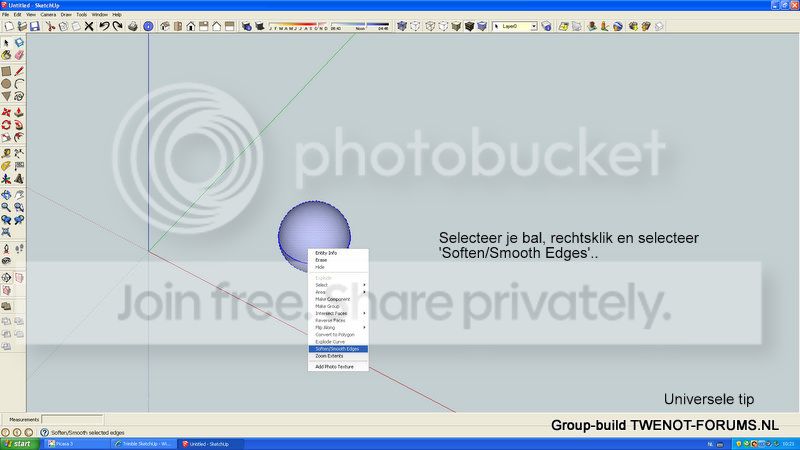Viewport: 800px width, 450px height.
Task: Enable Hidden Line face style
Action: click(x=443, y=26)
